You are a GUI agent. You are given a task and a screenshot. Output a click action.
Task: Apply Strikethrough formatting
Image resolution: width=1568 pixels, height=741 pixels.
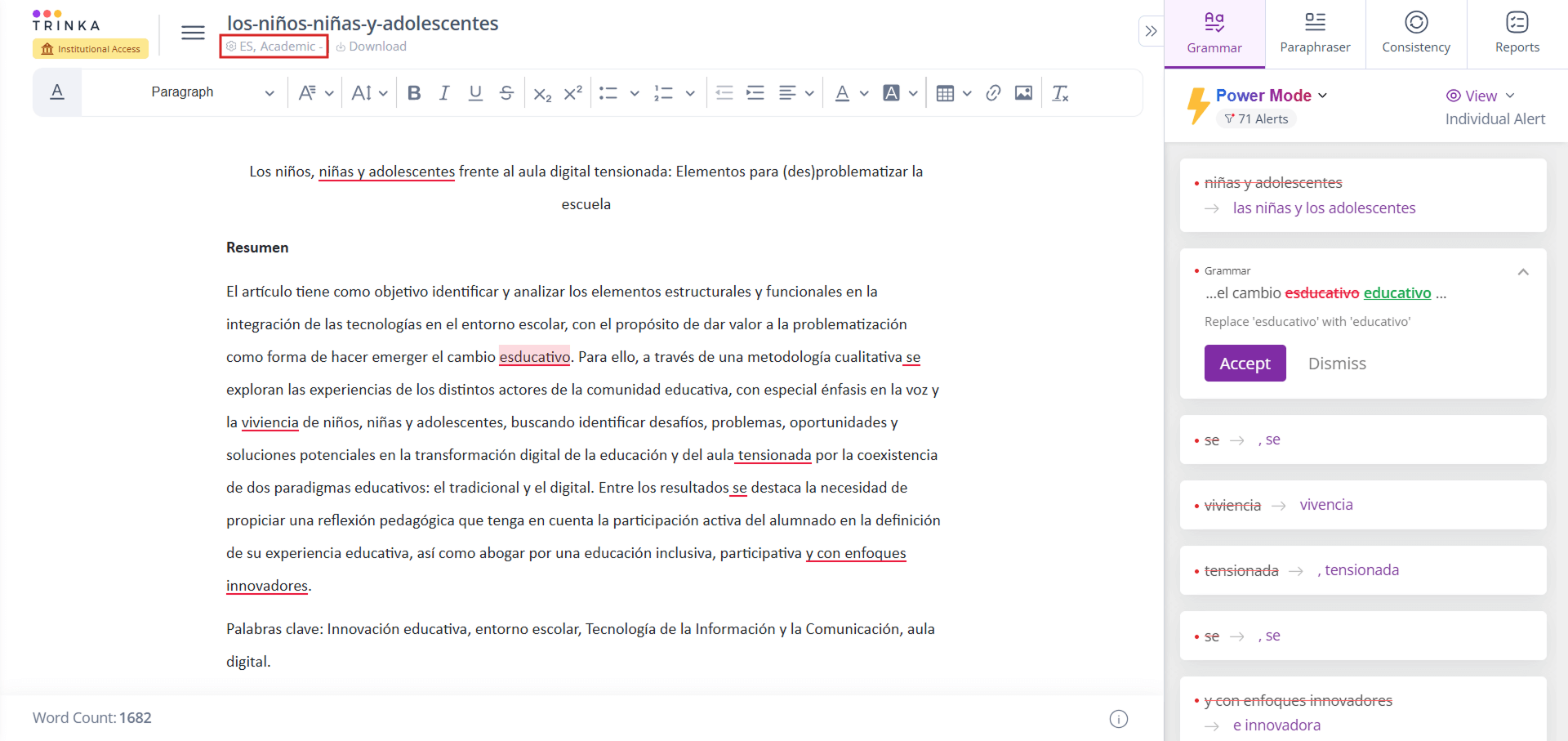coord(506,93)
